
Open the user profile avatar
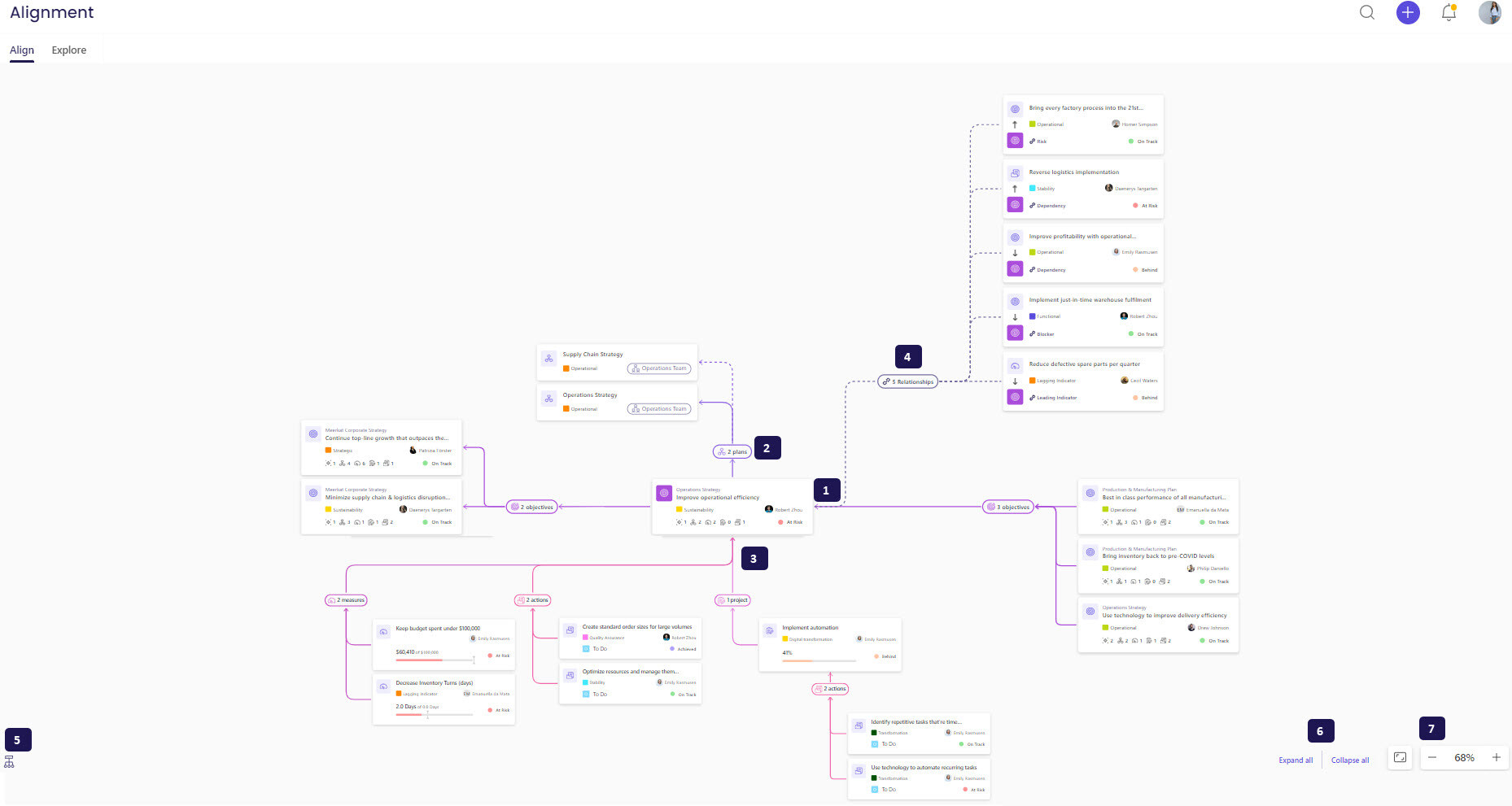coord(1489,12)
